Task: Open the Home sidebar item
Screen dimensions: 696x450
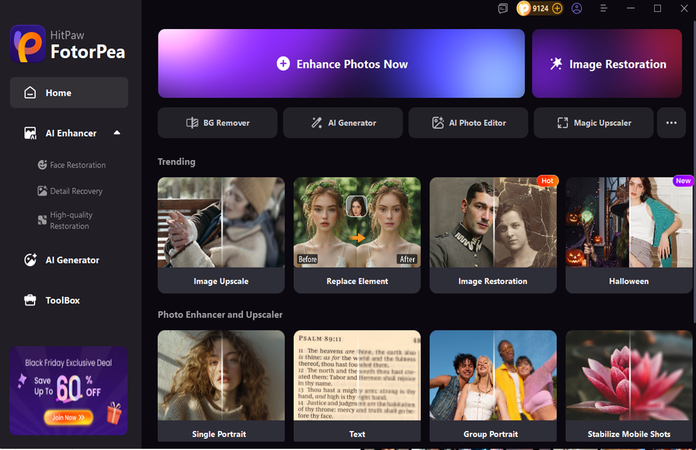Action: (69, 93)
